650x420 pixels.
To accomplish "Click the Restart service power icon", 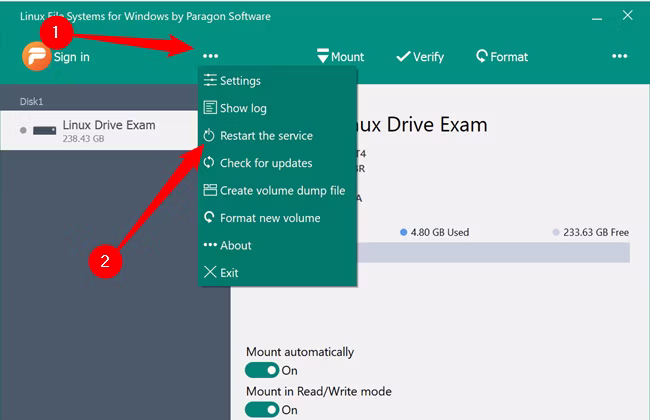I will click(x=209, y=135).
